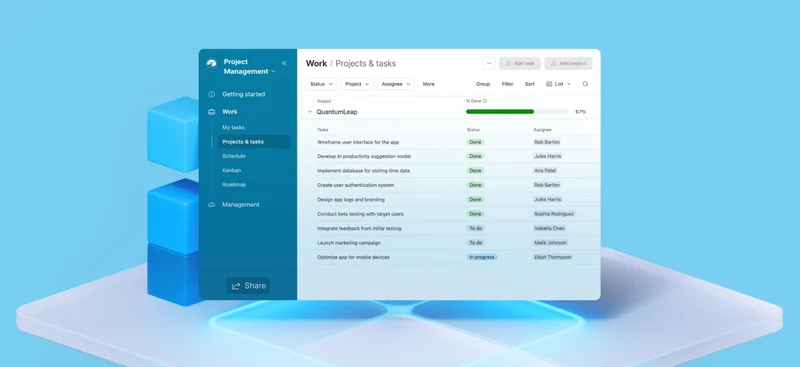The width and height of the screenshot is (800, 367).
Task: Open task Launch marketing campaign
Action: click(348, 243)
